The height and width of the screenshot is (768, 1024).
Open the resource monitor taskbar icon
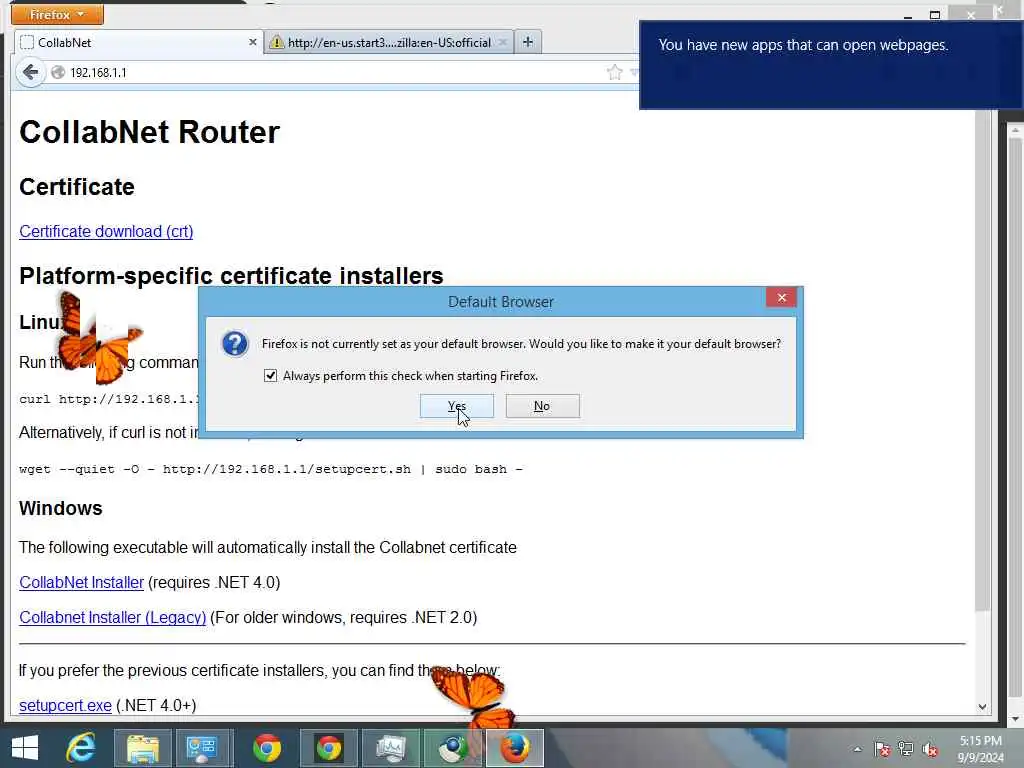[x=391, y=748]
